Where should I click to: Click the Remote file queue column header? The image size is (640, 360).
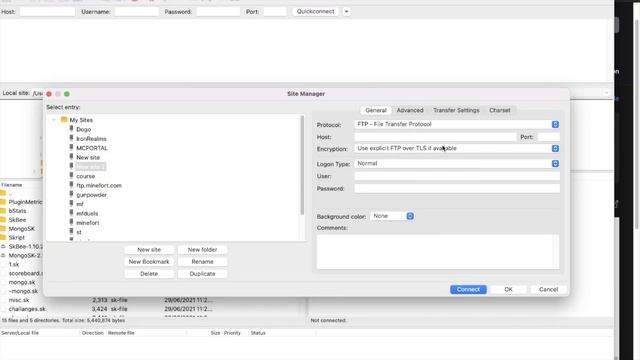click(x=121, y=333)
